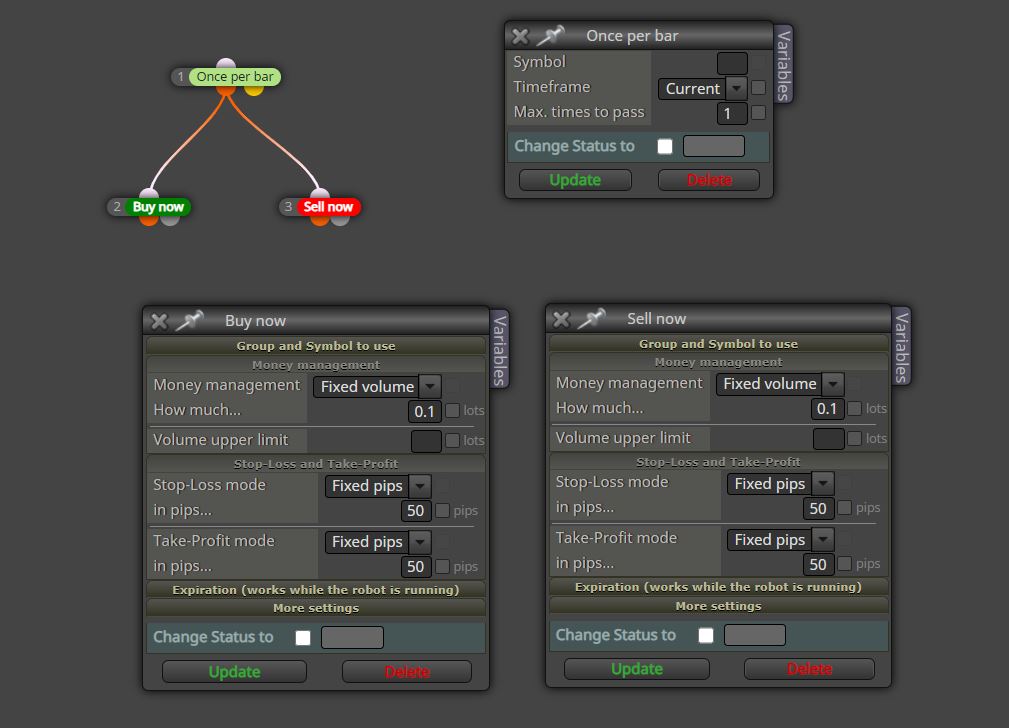Screen dimensions: 1009x728
Task: Click Delete in Buy now panel
Action: 407,671
